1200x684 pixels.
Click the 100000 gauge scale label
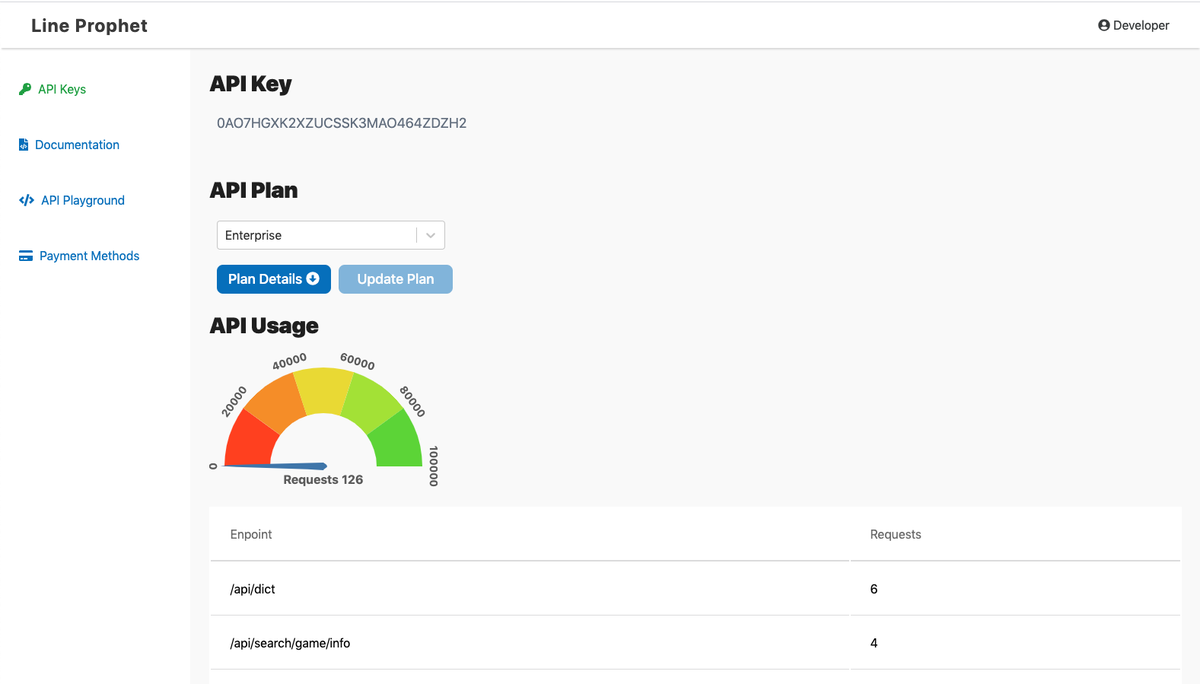[433, 467]
